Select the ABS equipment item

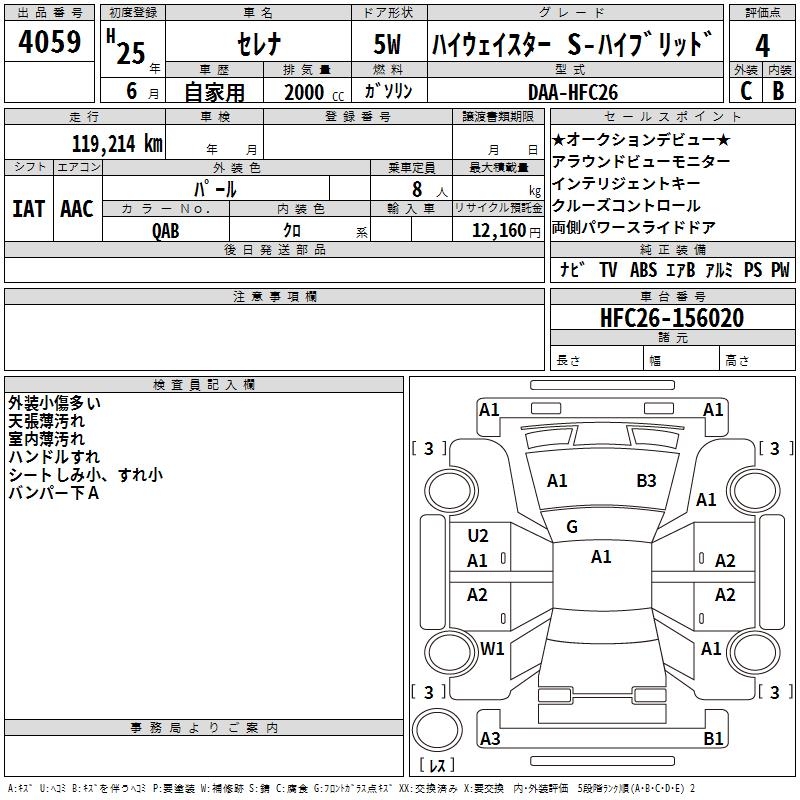click(x=643, y=270)
